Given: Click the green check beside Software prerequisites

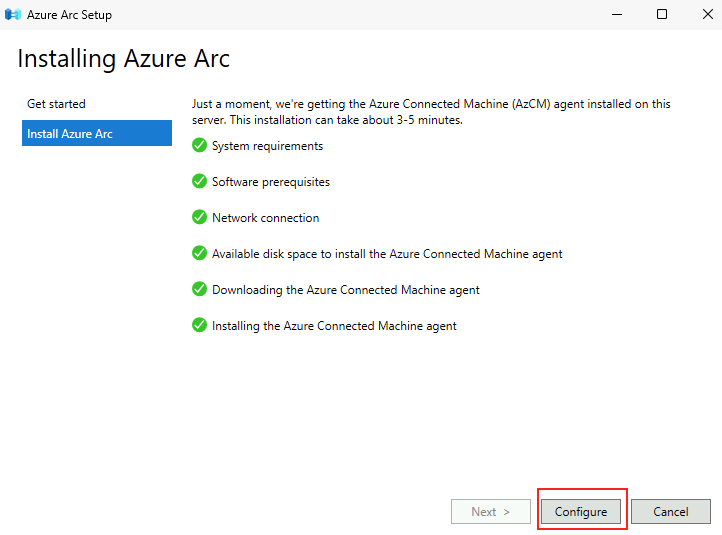Looking at the screenshot, I should point(199,181).
